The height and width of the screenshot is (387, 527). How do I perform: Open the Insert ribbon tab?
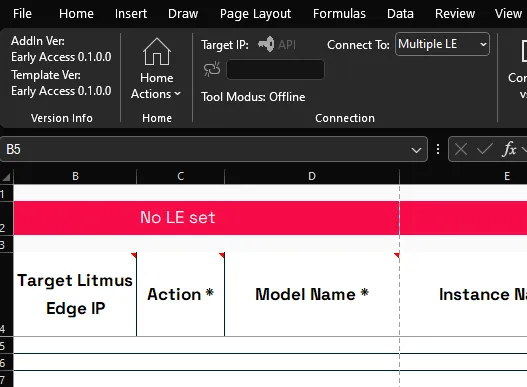tap(131, 14)
